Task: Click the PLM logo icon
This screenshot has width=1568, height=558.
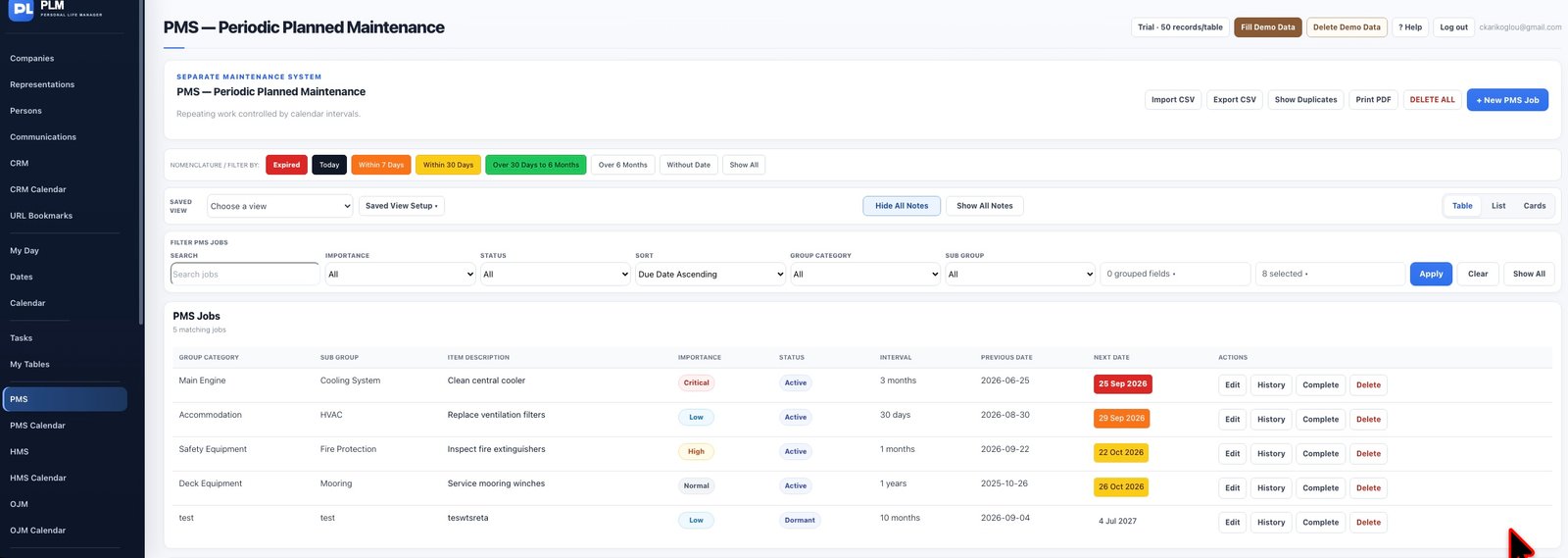Action: [x=22, y=9]
